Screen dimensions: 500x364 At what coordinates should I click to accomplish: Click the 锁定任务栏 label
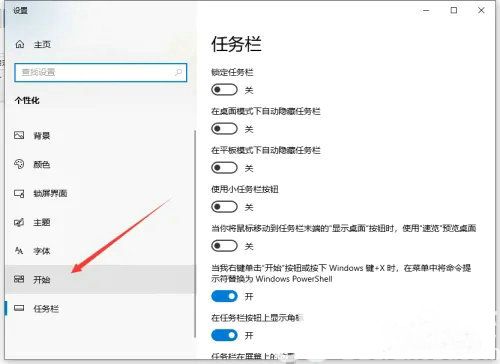coord(232,72)
